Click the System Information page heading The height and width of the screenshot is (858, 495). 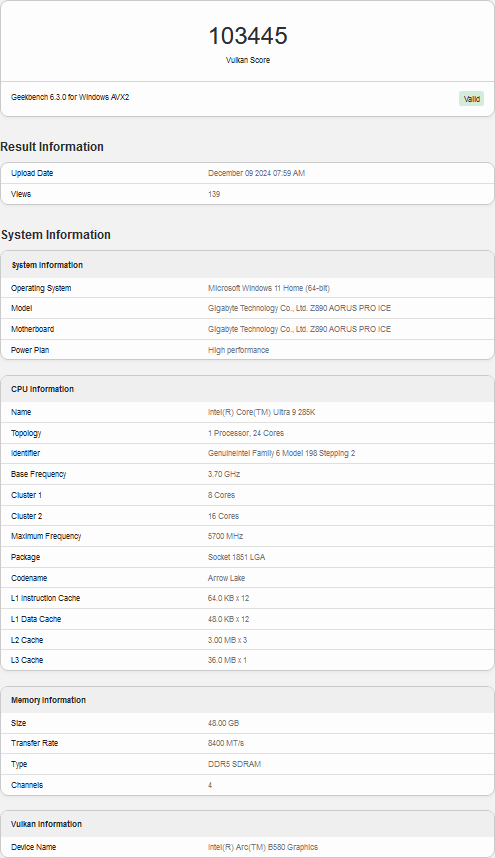coord(56,235)
